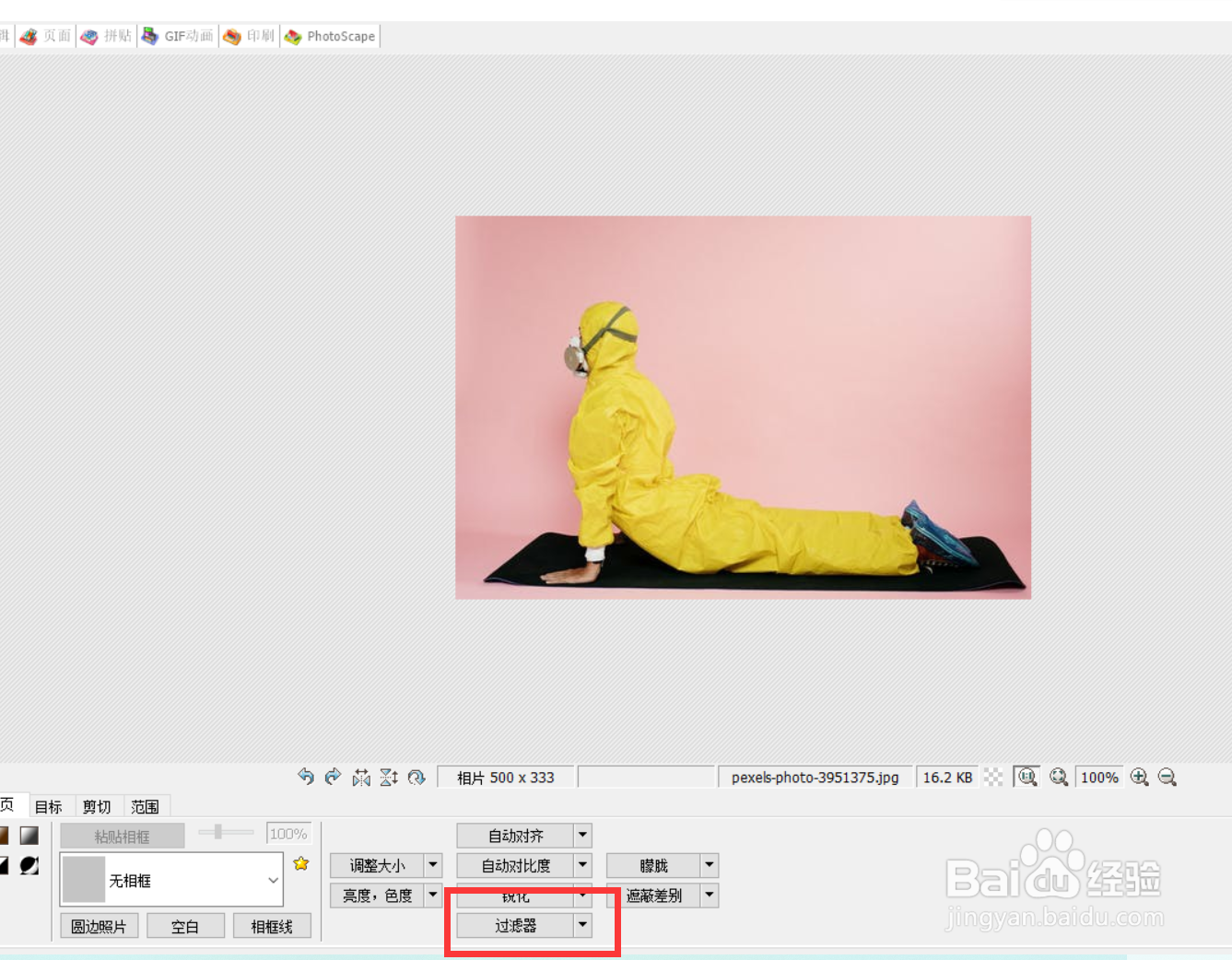The width and height of the screenshot is (1232, 960).
Task: Flip the photo vertically icon
Action: (389, 778)
